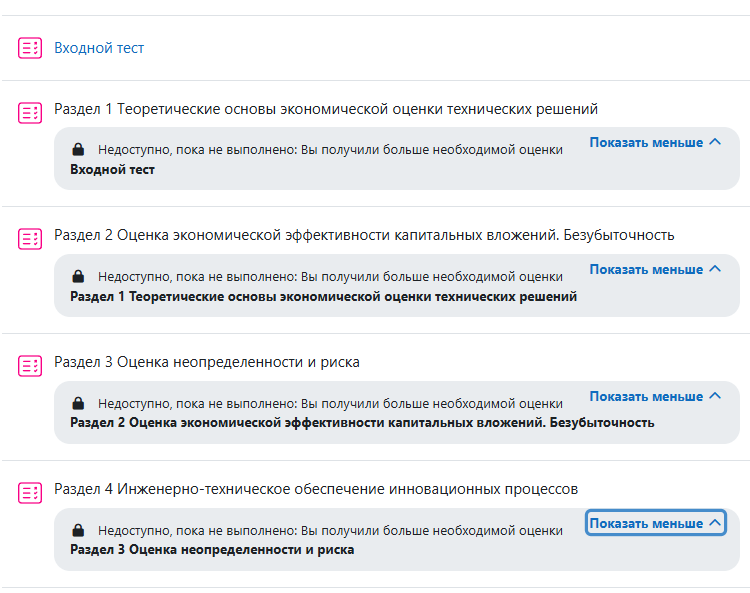The width and height of the screenshot is (750, 593).
Task: Collapse restriction info with Показать меньше under Раздел 1
Action: 655,143
